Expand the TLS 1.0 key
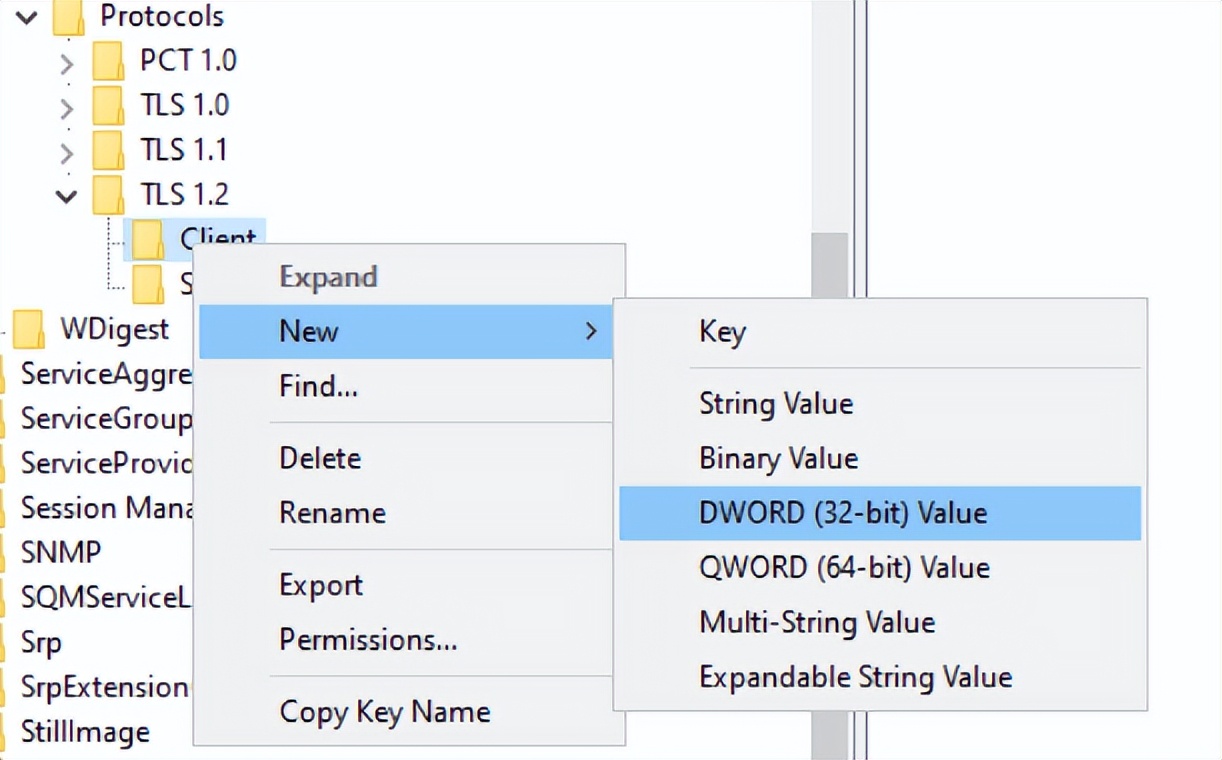This screenshot has width=1222, height=760. (x=66, y=107)
